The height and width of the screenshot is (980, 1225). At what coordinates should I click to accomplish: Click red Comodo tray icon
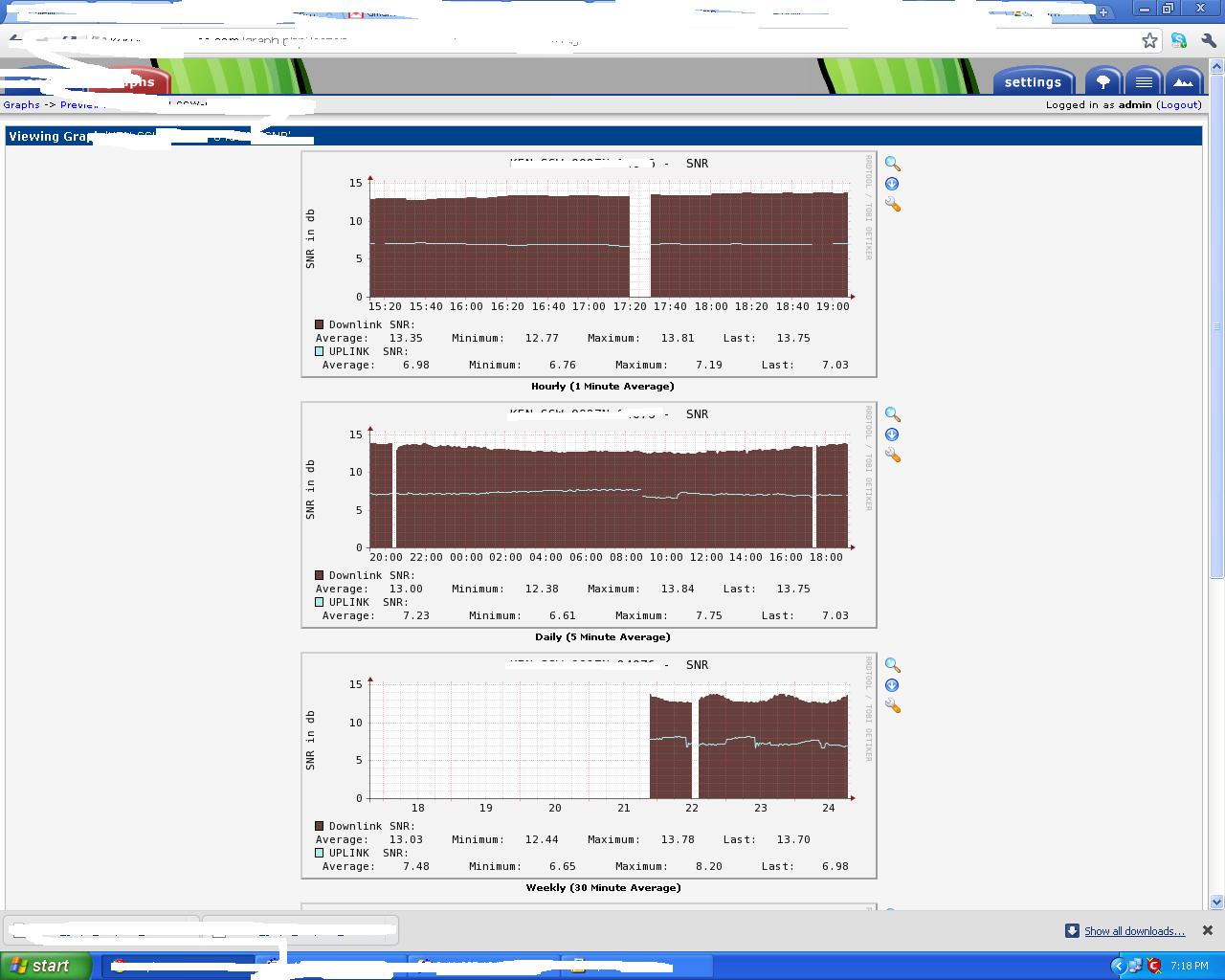click(x=1153, y=966)
